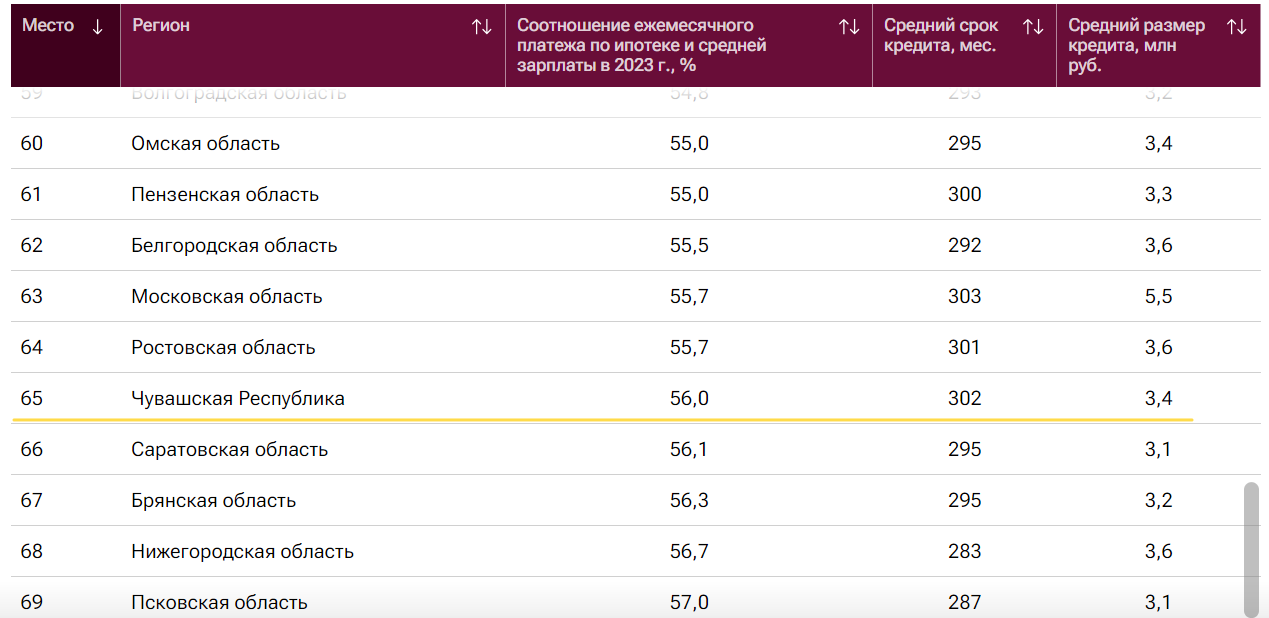Click sort arrows for Средний размер кредита
Viewport: 1269px width, 618px height.
tap(1237, 27)
